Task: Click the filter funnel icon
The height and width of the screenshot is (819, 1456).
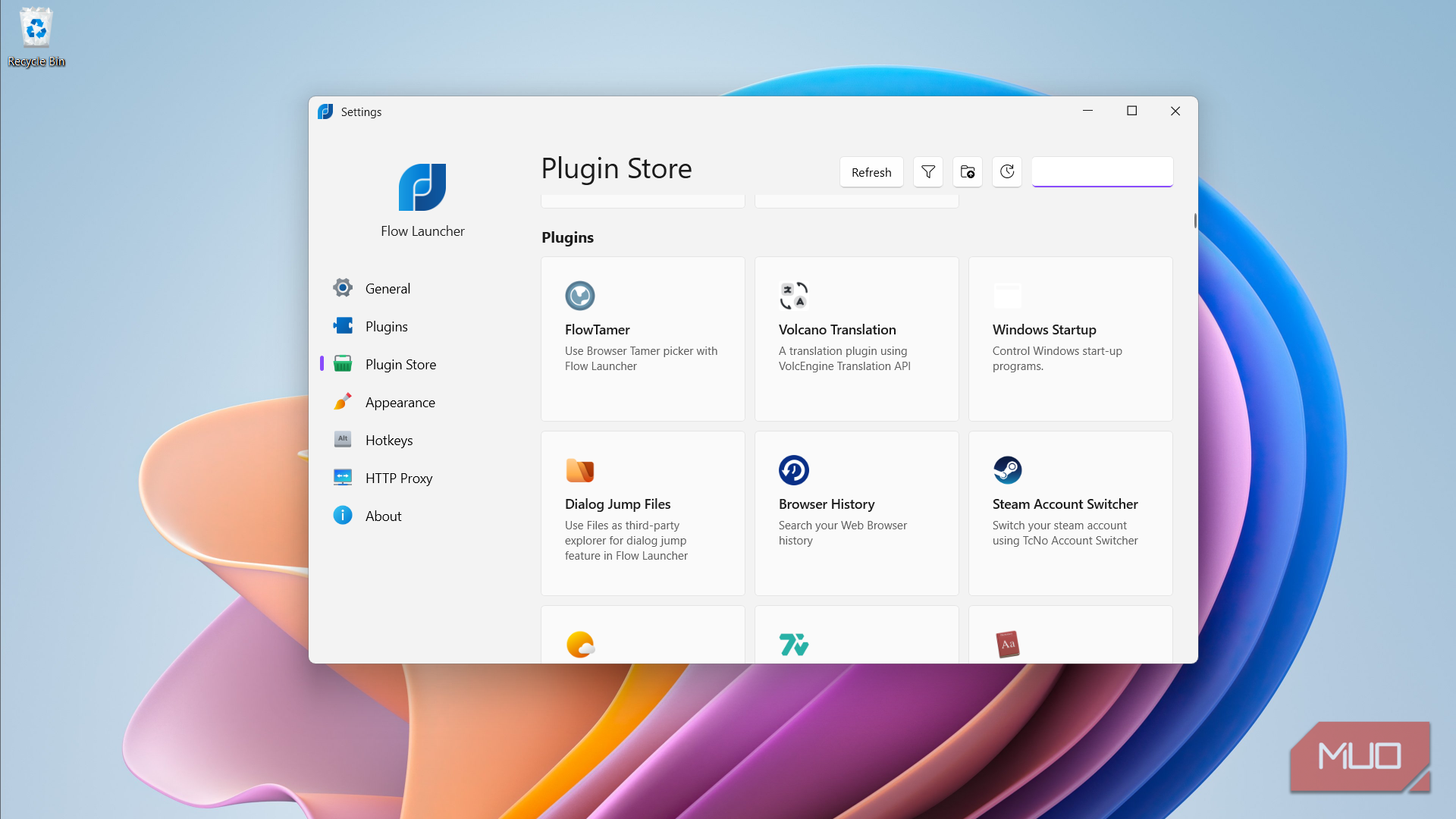Action: [928, 172]
